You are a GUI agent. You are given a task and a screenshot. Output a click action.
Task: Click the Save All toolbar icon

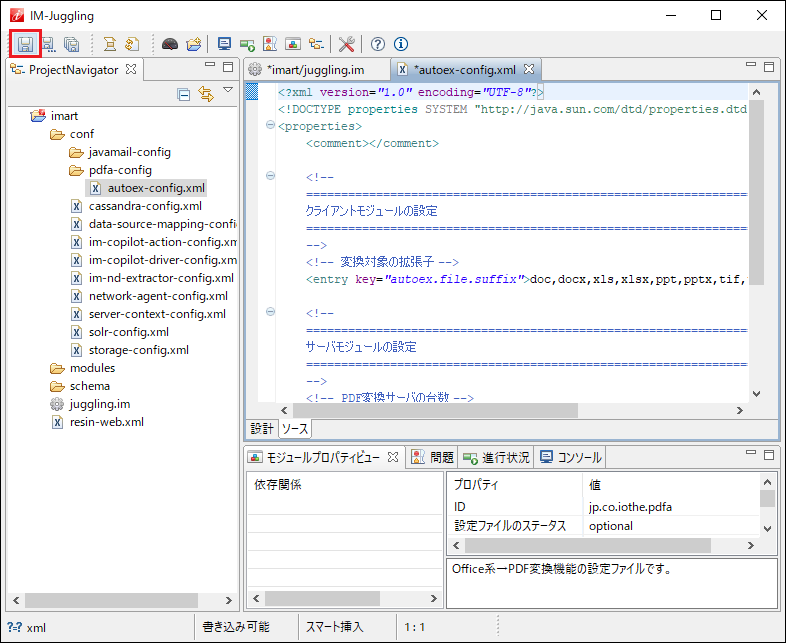tap(72, 44)
